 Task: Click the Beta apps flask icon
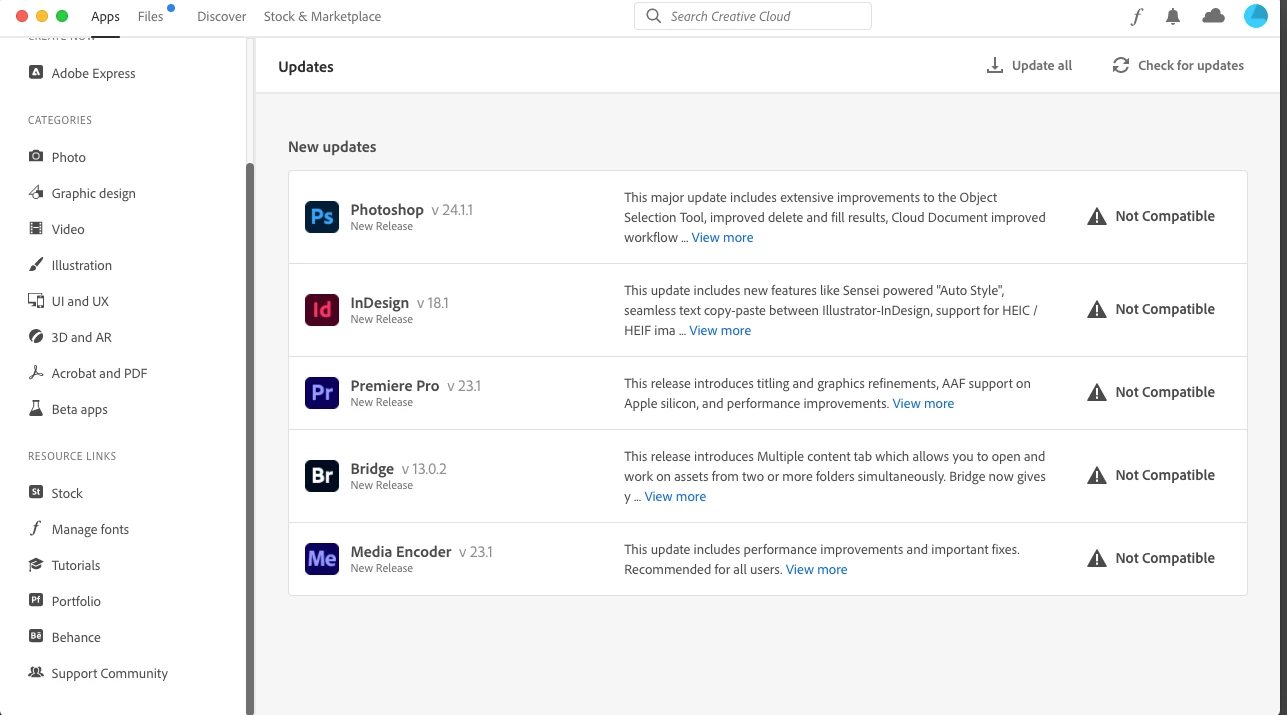pos(36,409)
